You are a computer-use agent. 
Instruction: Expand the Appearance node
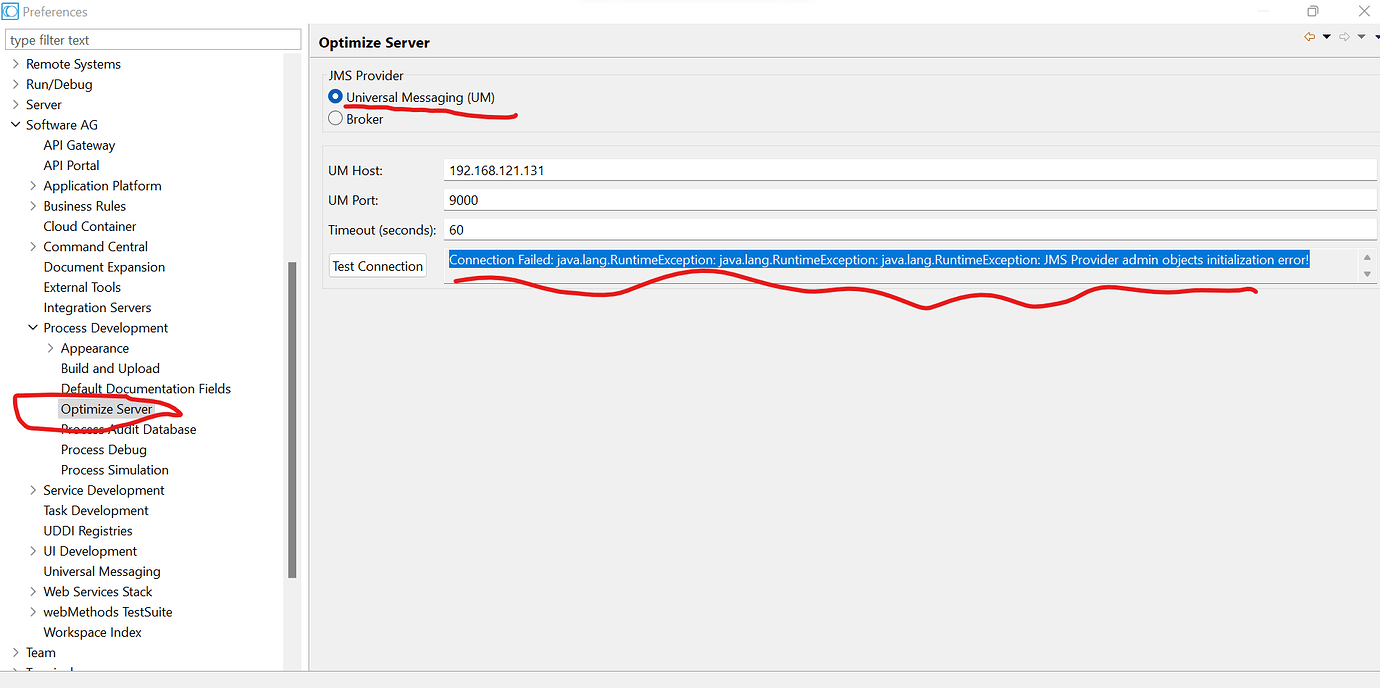point(51,348)
